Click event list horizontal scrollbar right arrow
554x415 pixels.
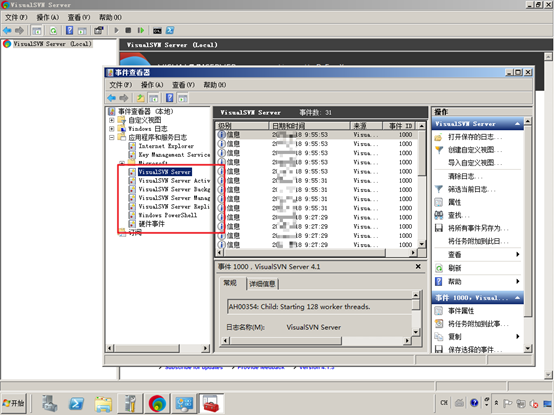tap(413, 253)
